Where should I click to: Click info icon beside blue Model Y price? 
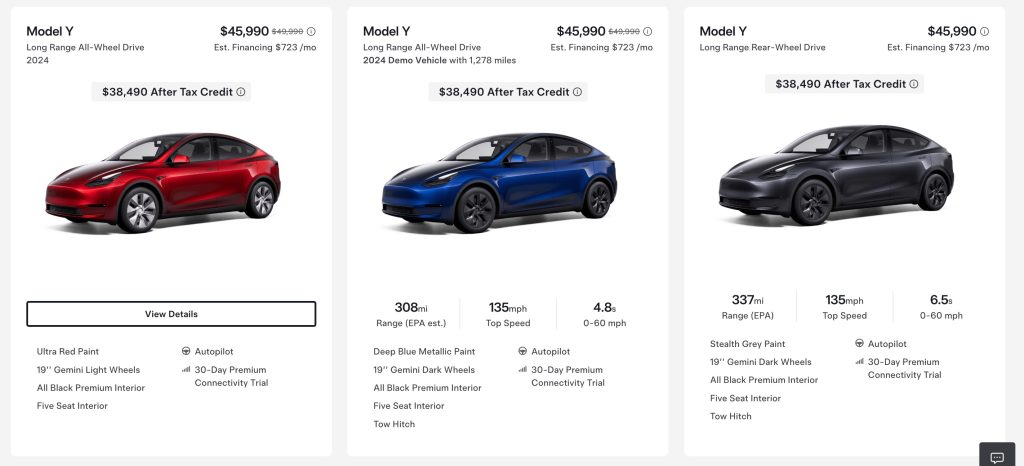pyautogui.click(x=648, y=32)
